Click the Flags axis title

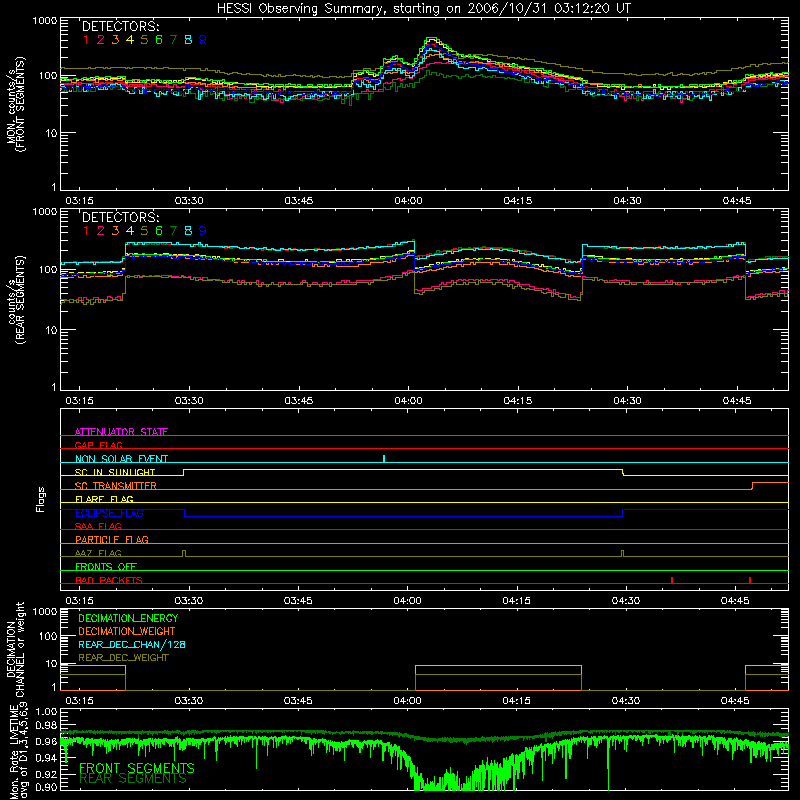point(41,499)
